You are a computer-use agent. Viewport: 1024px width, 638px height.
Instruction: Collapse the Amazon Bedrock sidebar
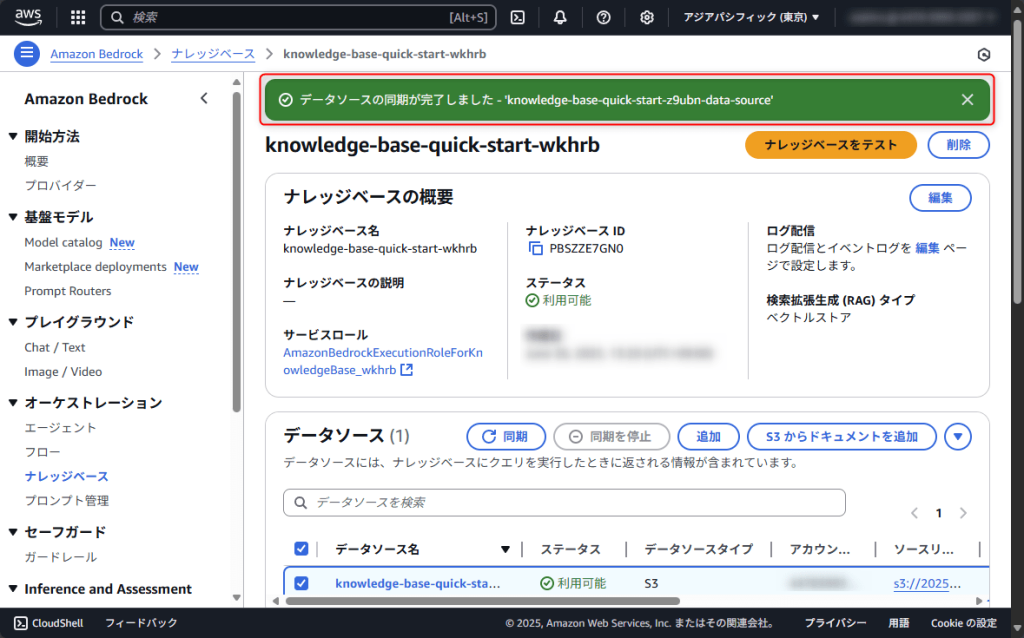click(204, 99)
